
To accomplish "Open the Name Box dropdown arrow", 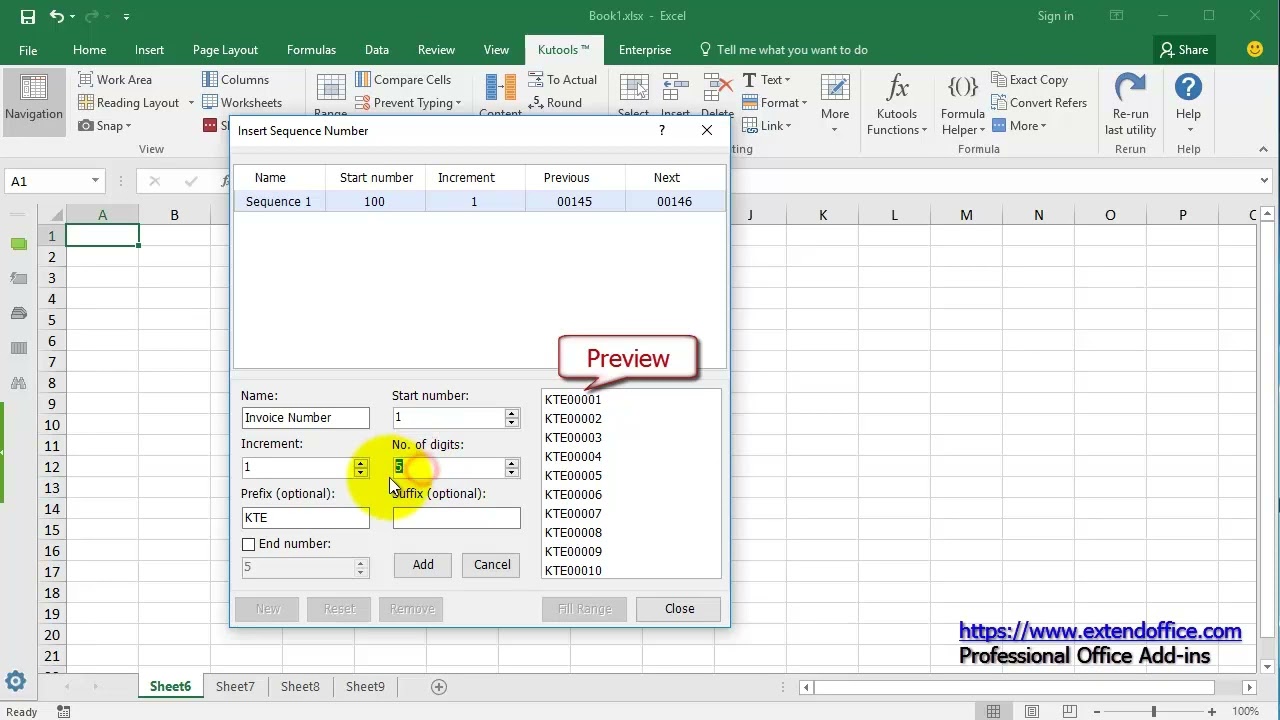I will [x=95, y=181].
